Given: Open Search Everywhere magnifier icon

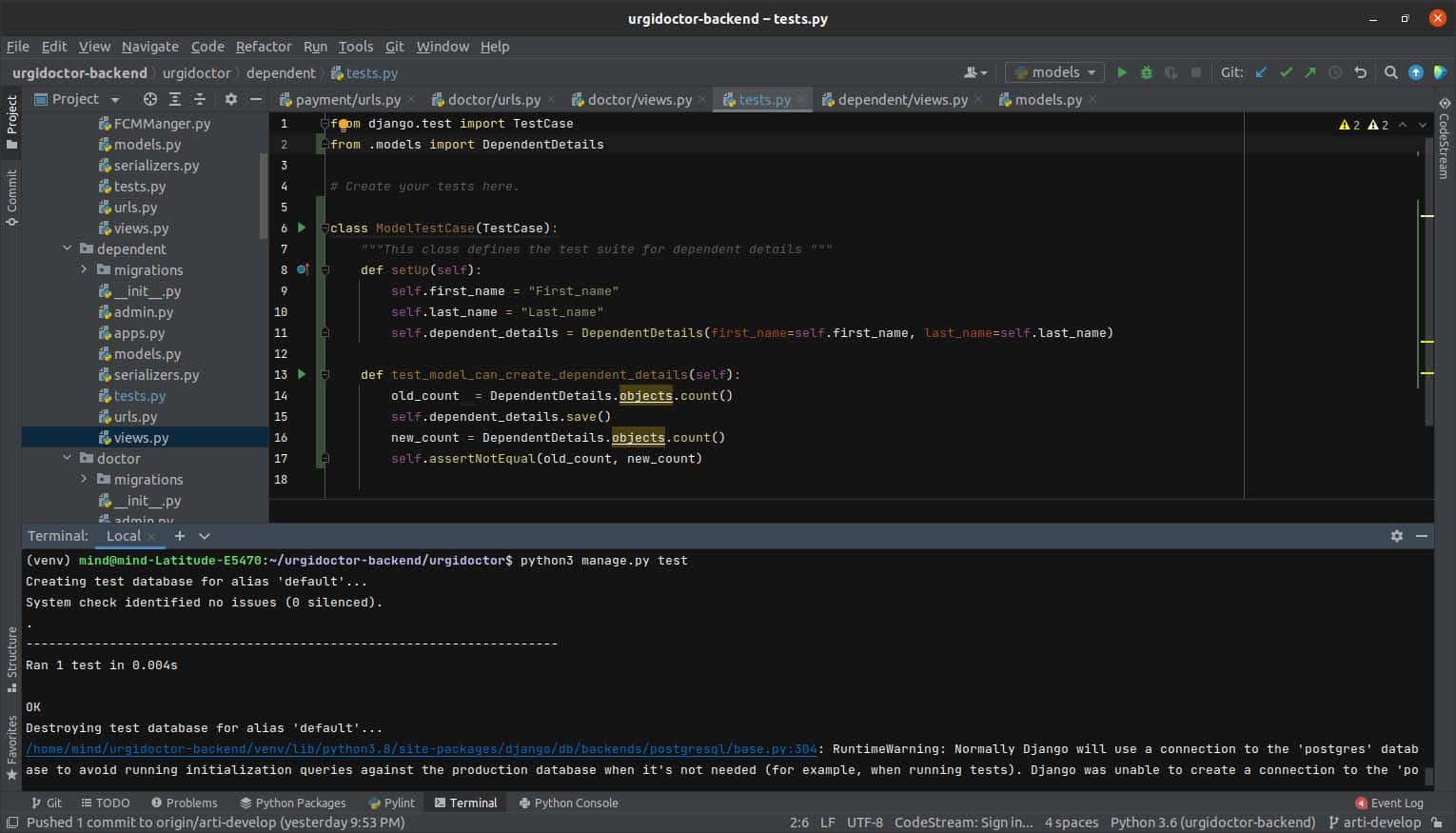Looking at the screenshot, I should point(1390,72).
